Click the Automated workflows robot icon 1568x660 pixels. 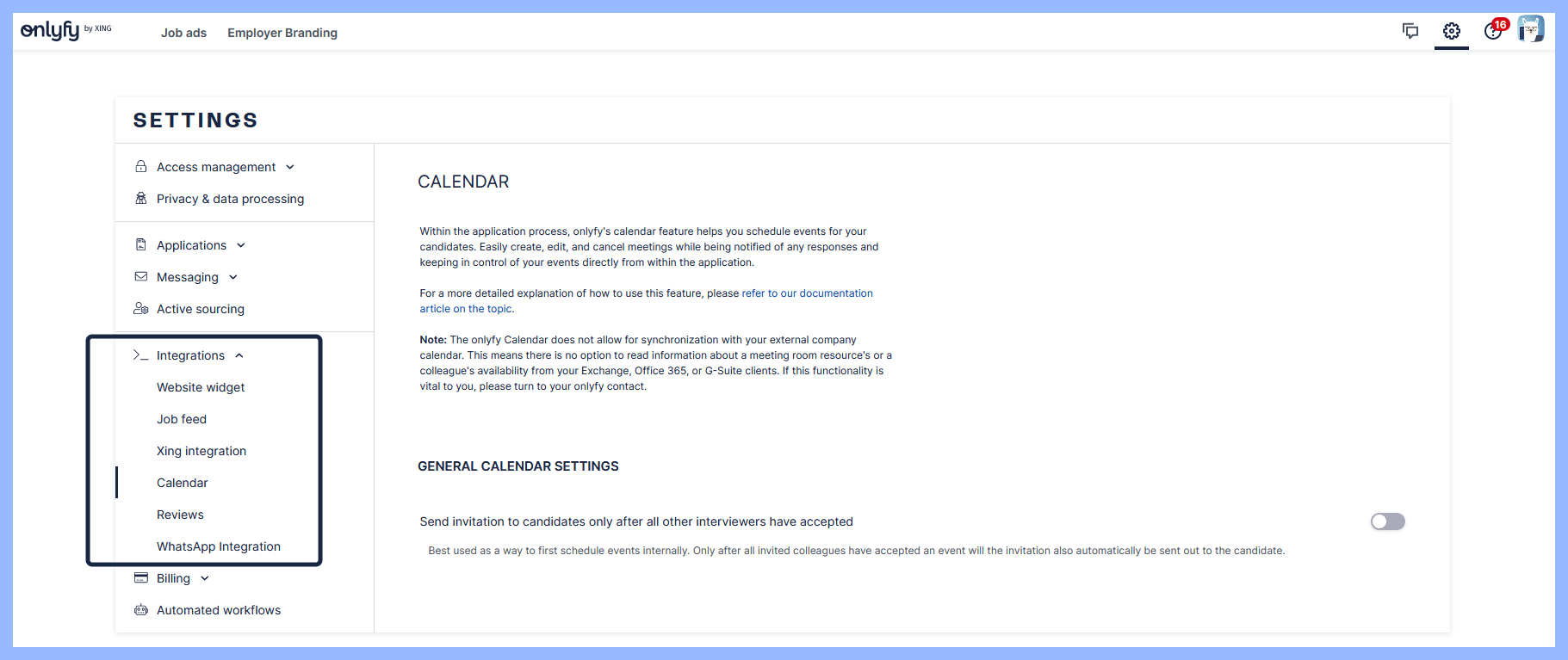(x=141, y=610)
